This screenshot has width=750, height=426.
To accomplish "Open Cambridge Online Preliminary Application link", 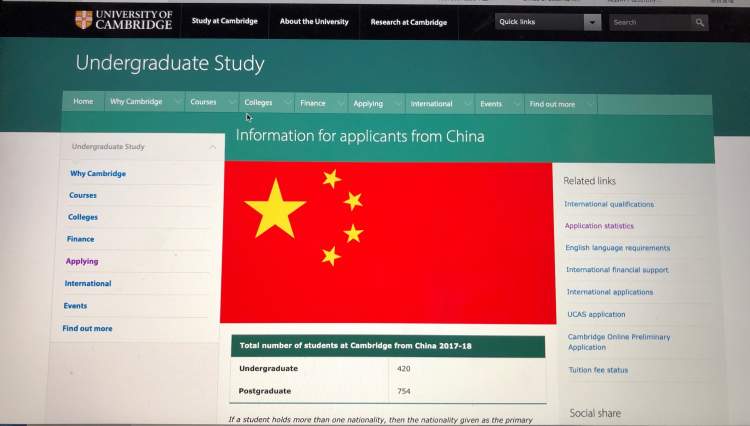I will (x=618, y=342).
